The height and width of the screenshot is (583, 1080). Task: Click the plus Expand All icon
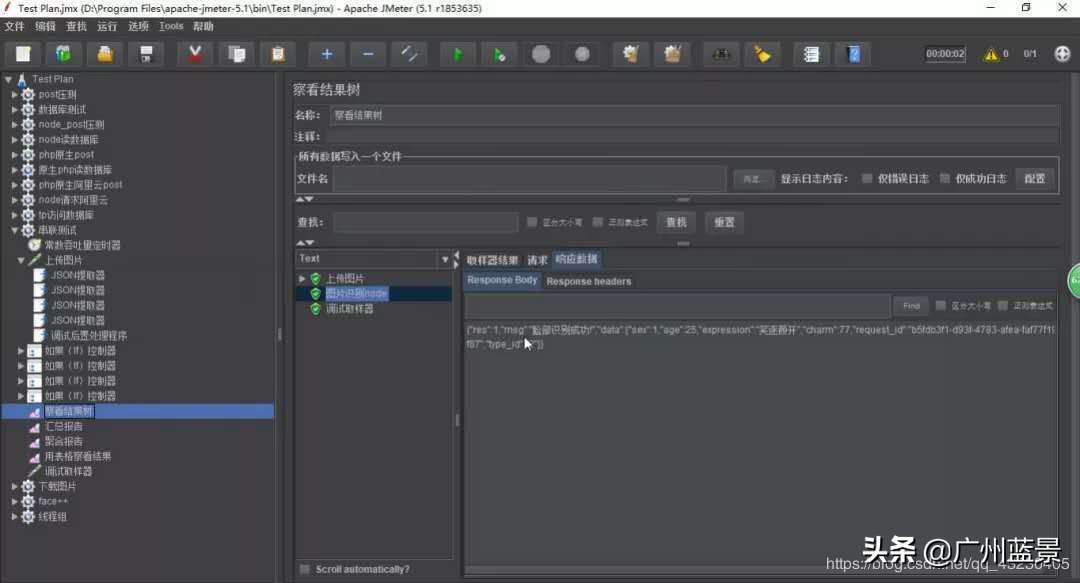[x=326, y=54]
